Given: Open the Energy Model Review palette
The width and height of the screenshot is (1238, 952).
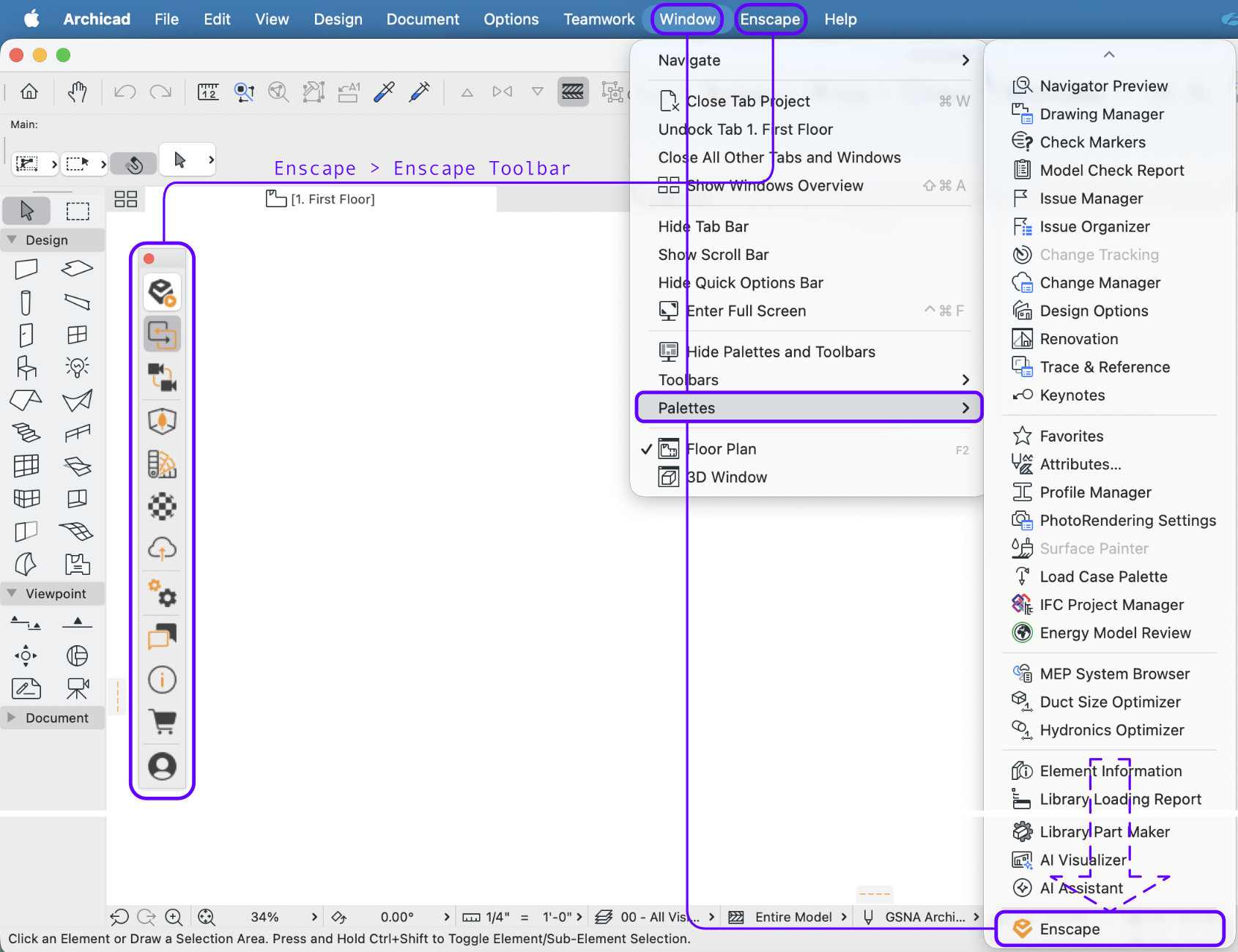Looking at the screenshot, I should (x=1110, y=633).
